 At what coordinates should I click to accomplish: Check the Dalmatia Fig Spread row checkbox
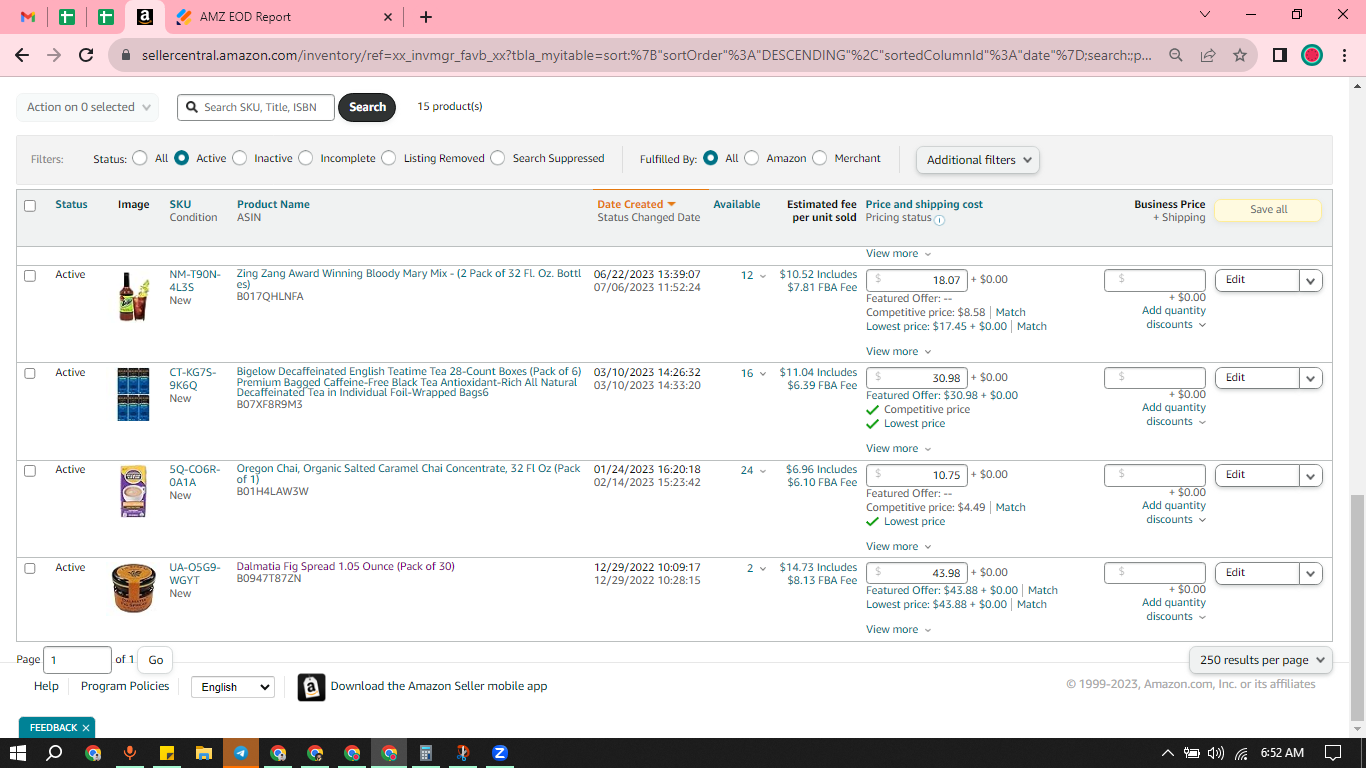[x=30, y=569]
